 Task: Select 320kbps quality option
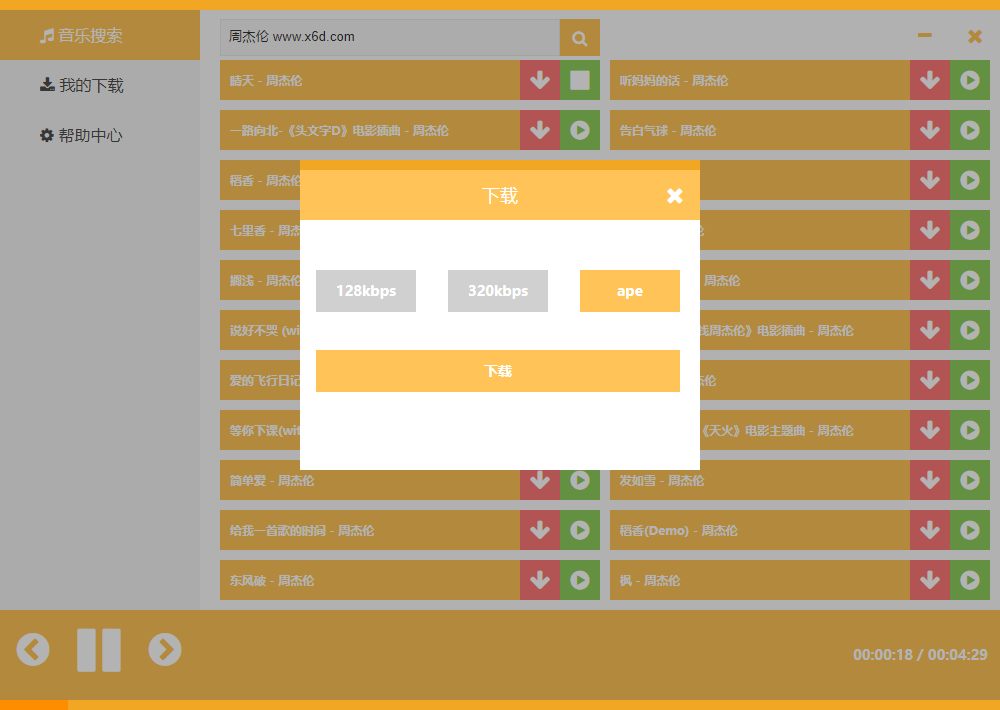(498, 291)
